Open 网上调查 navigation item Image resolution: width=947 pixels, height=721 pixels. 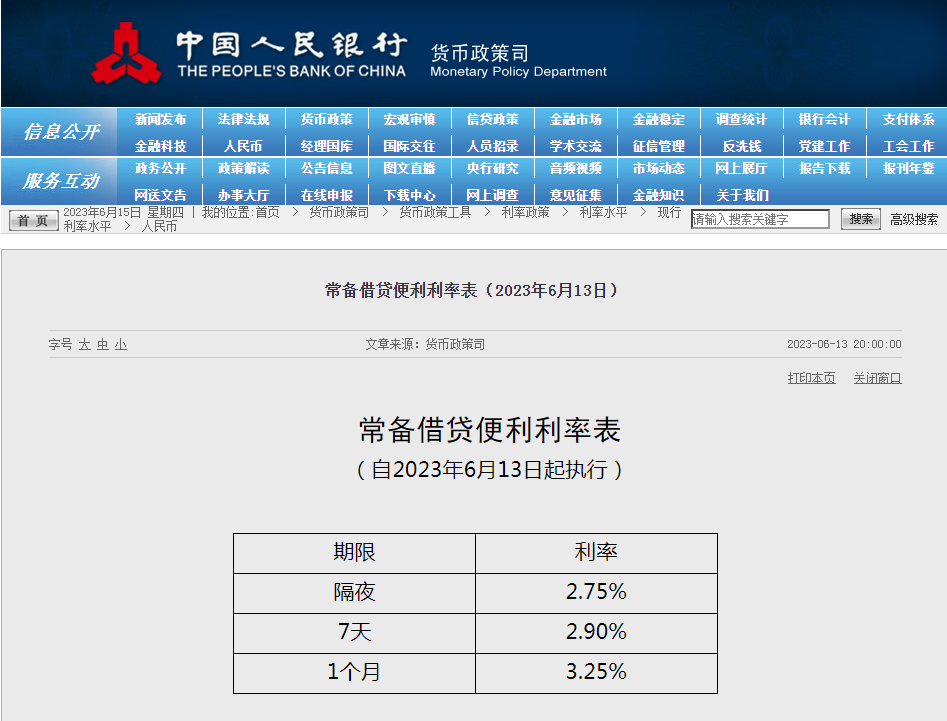tap(493, 195)
